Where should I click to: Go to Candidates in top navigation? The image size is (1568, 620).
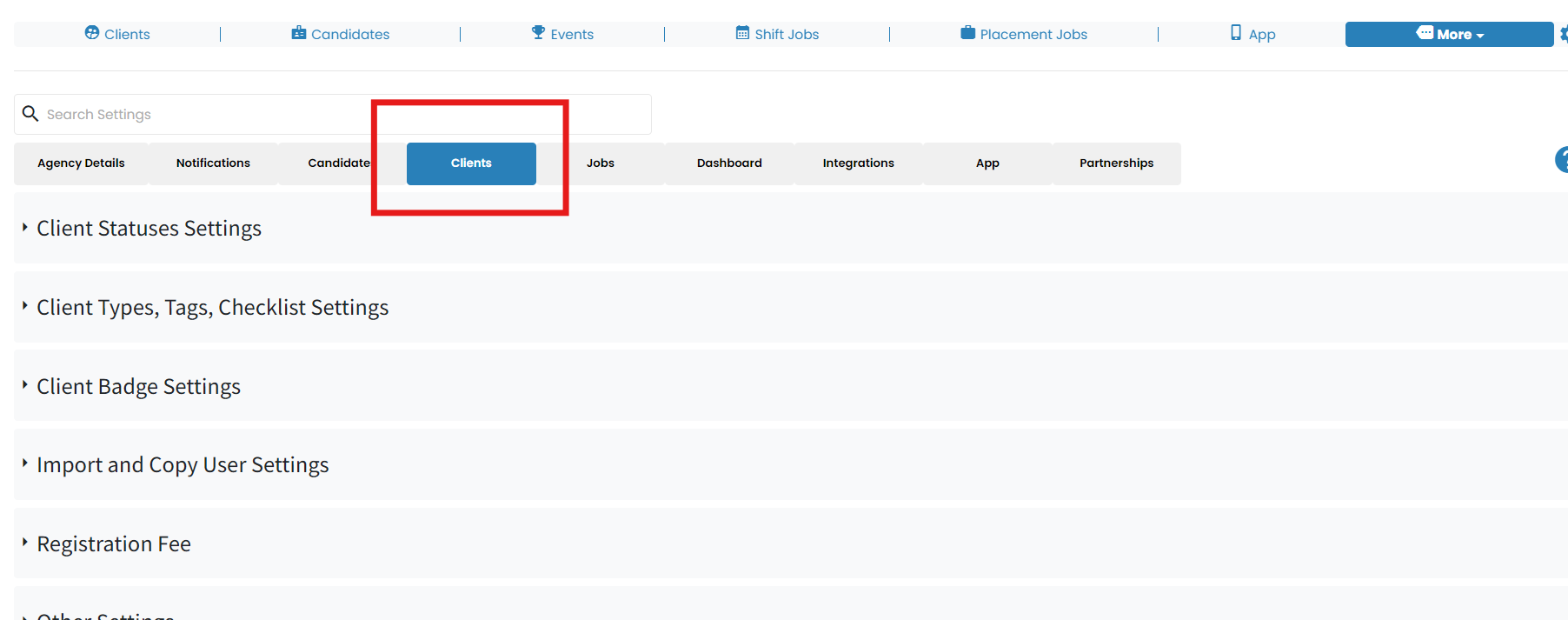coord(341,34)
